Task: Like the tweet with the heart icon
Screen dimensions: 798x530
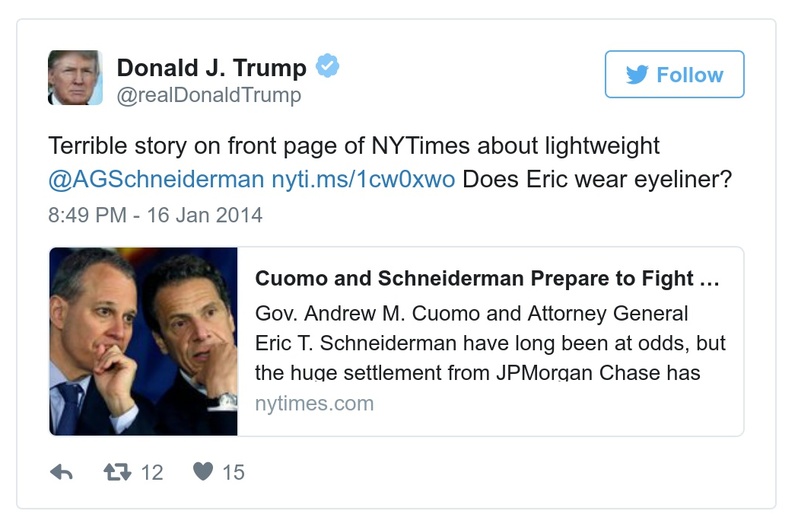Action: [202, 471]
